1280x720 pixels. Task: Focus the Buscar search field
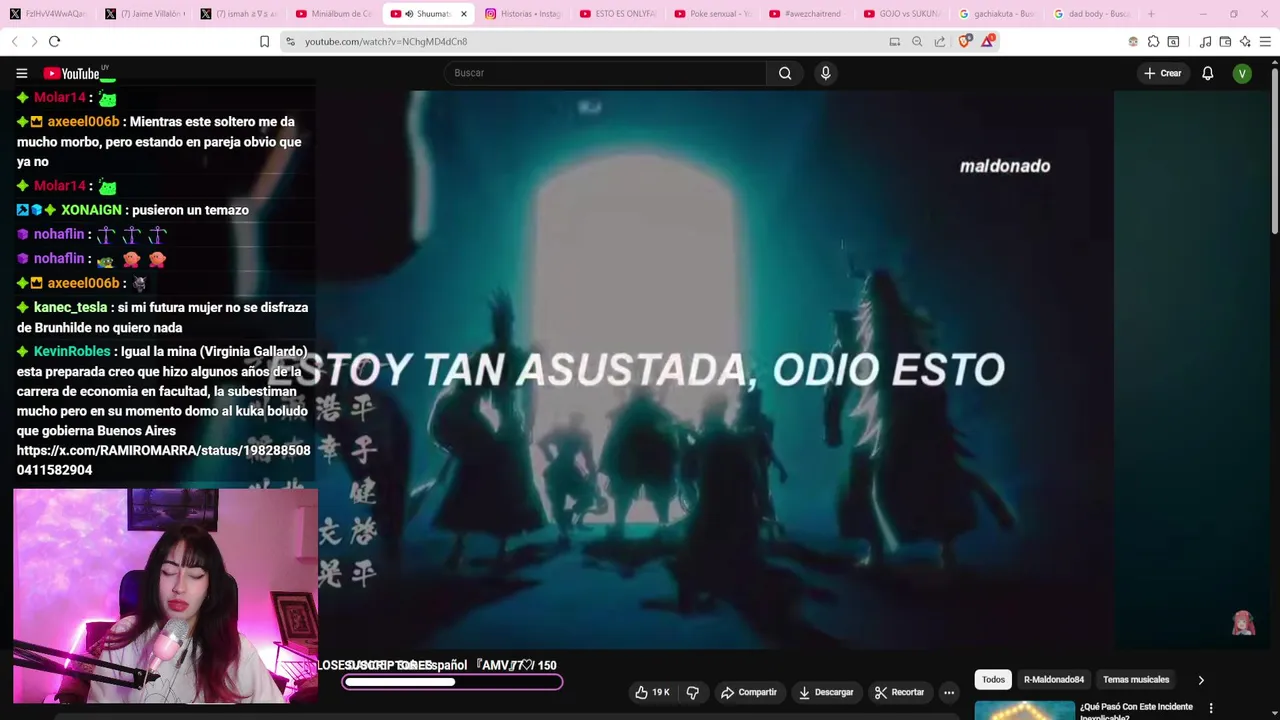605,73
